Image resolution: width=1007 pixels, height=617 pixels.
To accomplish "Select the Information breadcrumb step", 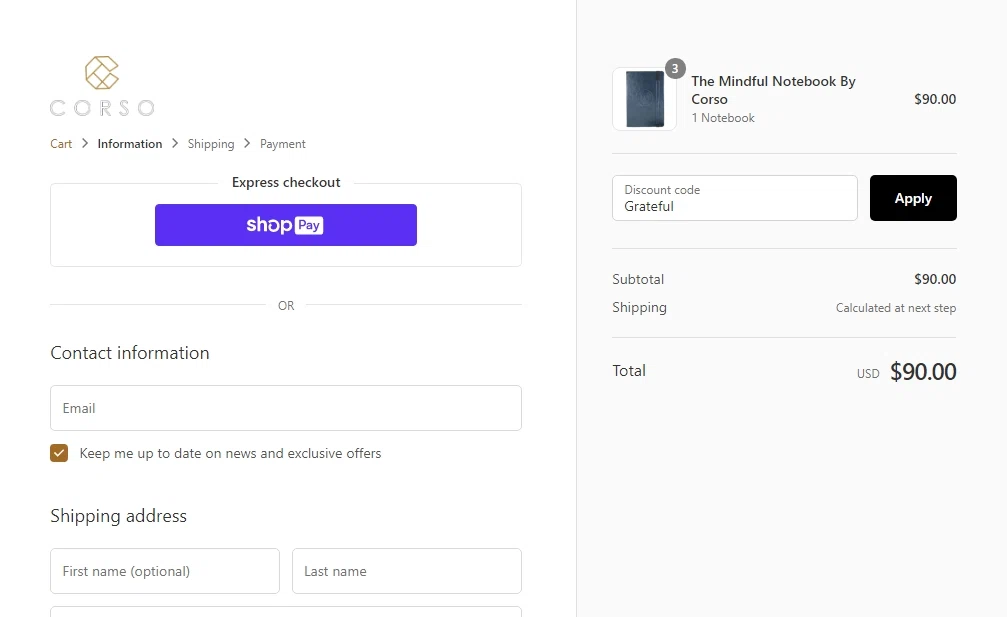I will [x=129, y=144].
